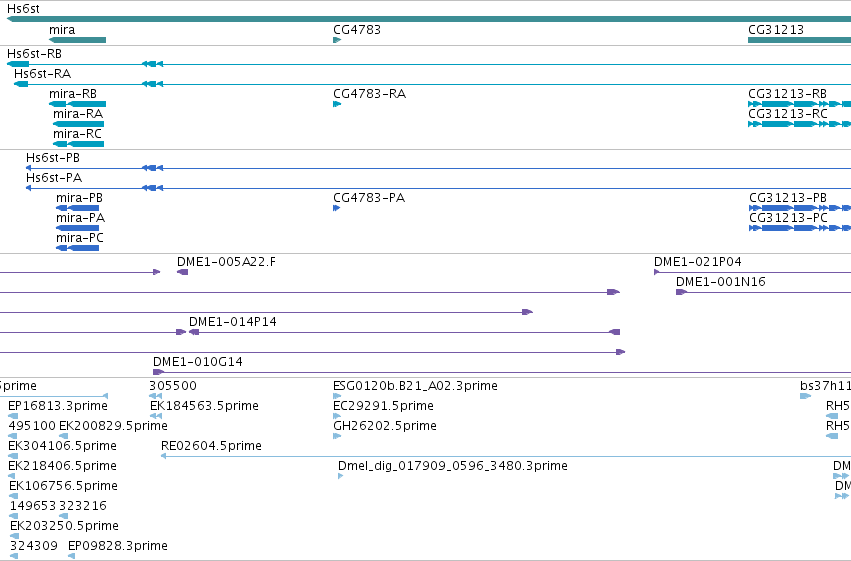
Task: Select the CG31213-PB protein exons
Action: point(800,208)
